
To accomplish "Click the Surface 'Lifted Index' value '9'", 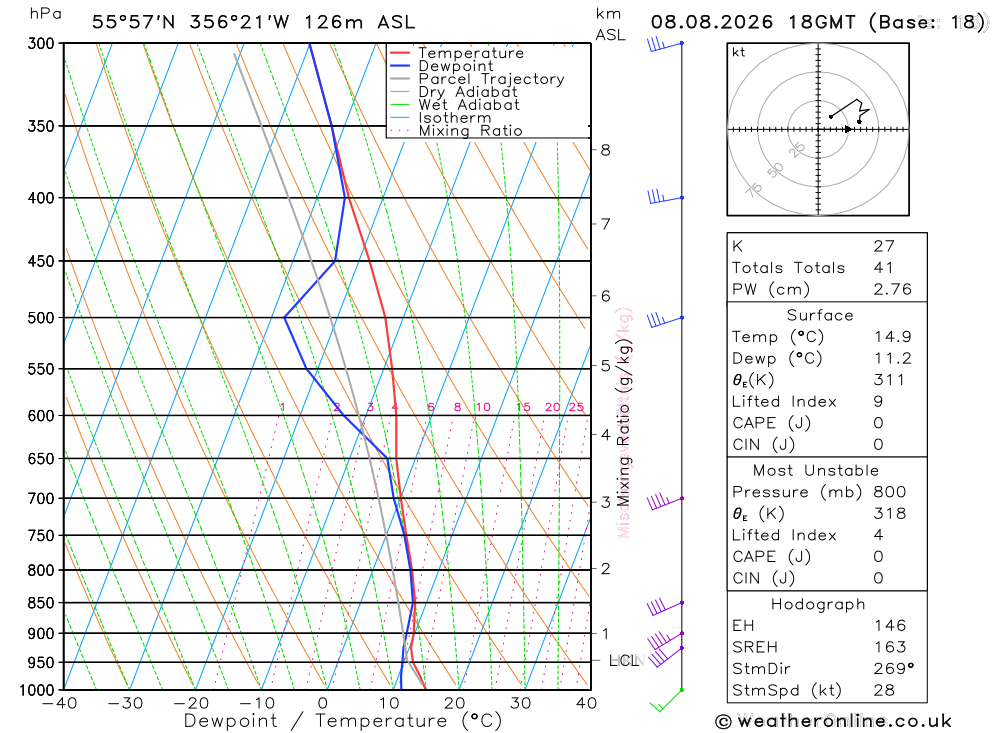I will (x=878, y=402).
